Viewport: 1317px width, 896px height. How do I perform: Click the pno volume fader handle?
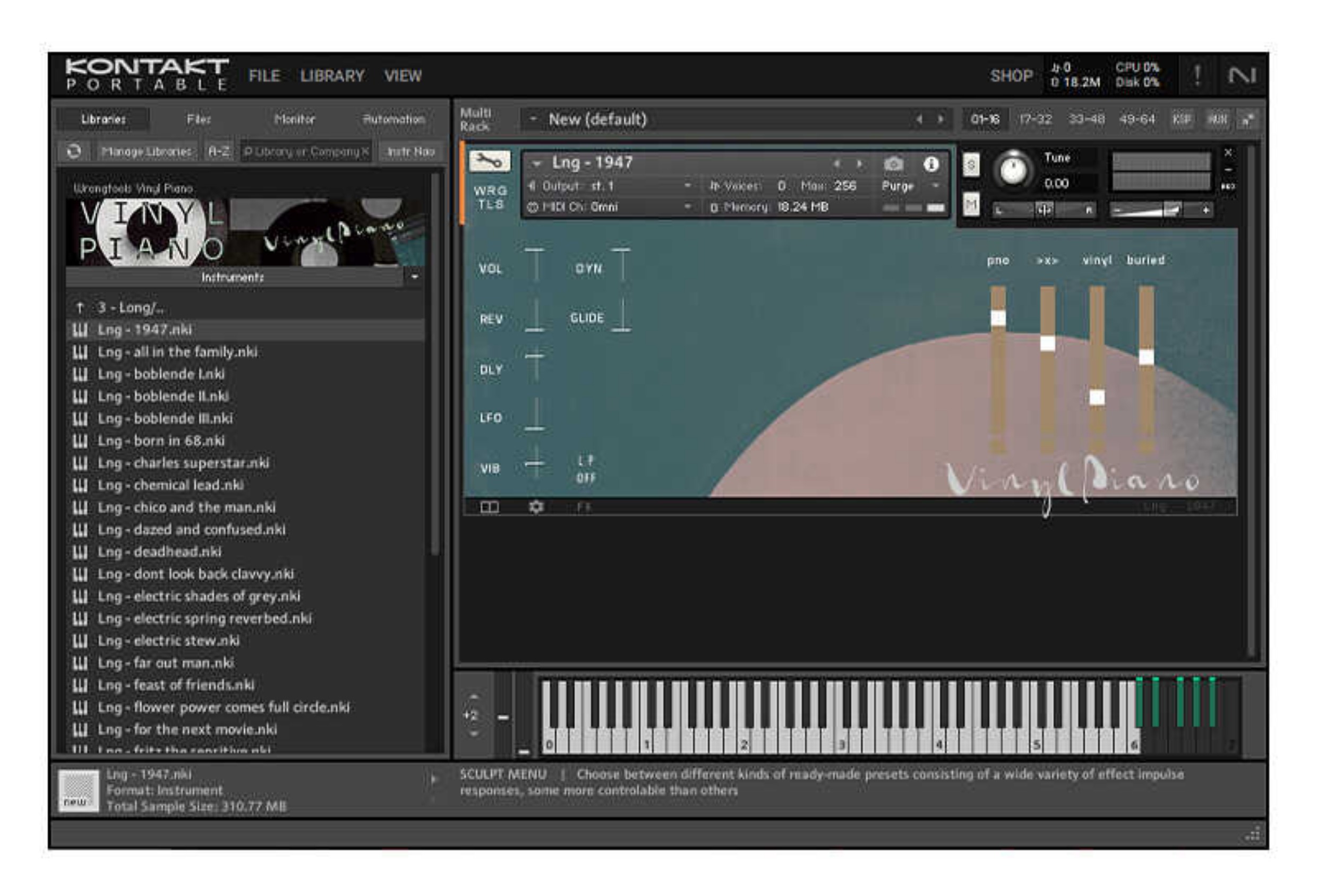(998, 317)
